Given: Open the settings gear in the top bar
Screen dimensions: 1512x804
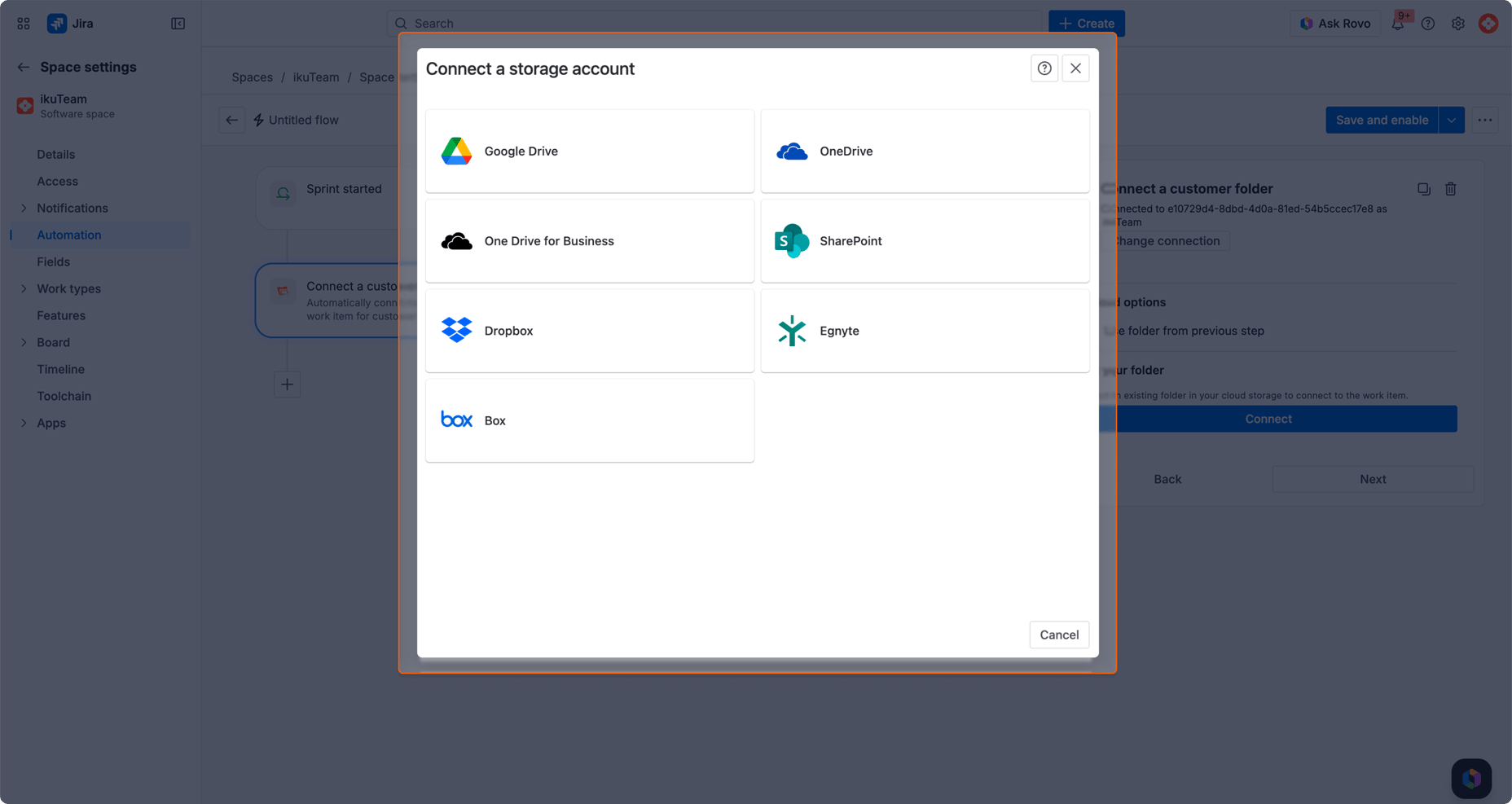Looking at the screenshot, I should coord(1458,24).
